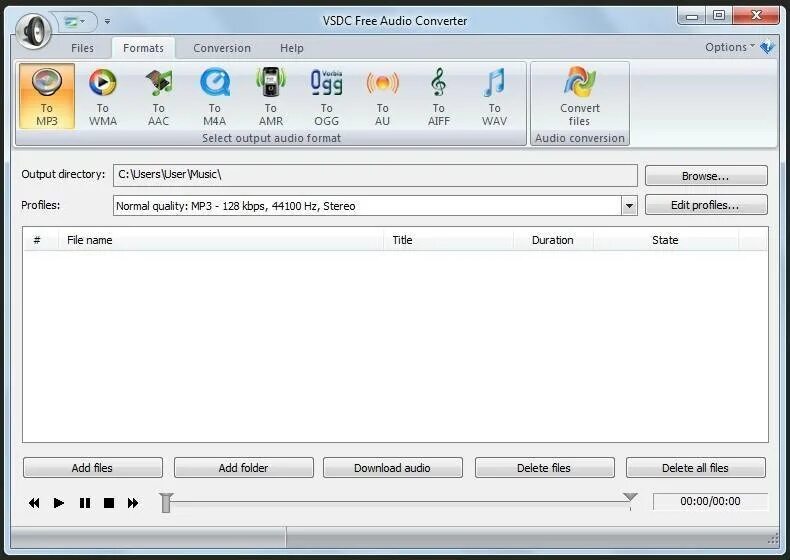Expand the Profiles dropdown arrow
This screenshot has width=790, height=560.
pos(629,206)
